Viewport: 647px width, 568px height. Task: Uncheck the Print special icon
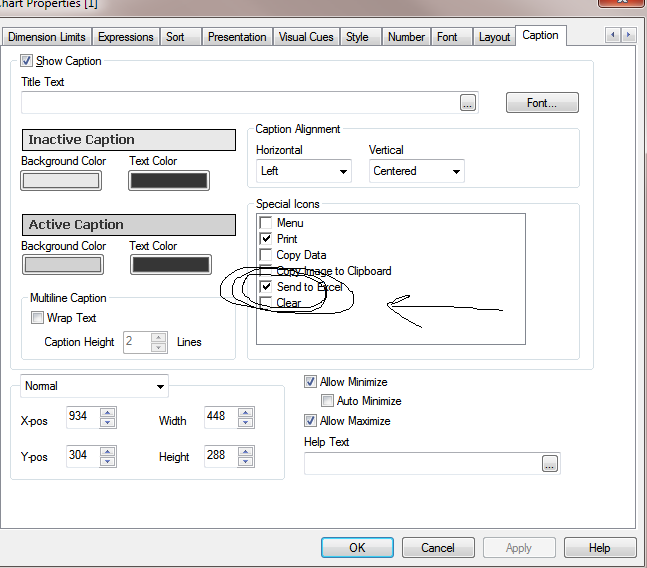click(266, 238)
